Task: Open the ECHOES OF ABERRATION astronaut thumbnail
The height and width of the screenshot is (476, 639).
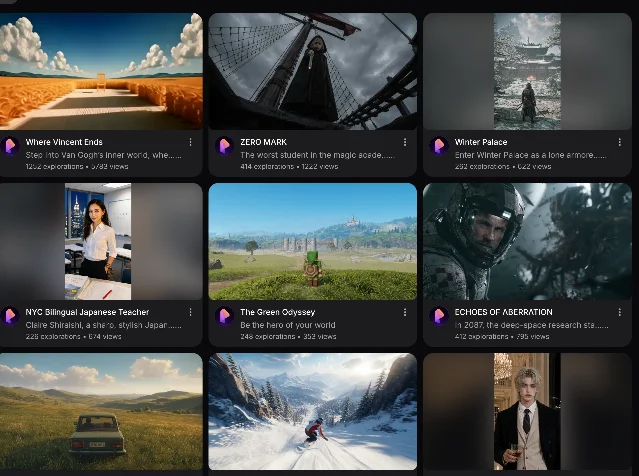Action: 527,241
